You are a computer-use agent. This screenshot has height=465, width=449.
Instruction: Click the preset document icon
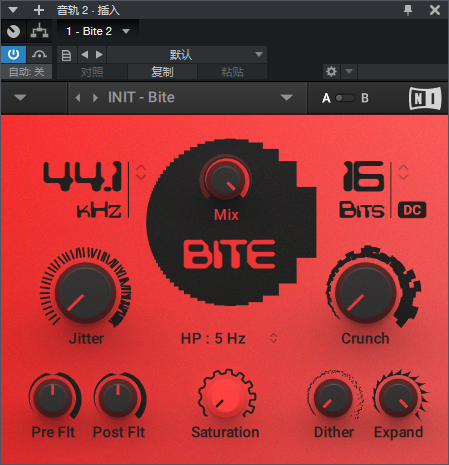[x=66, y=55]
